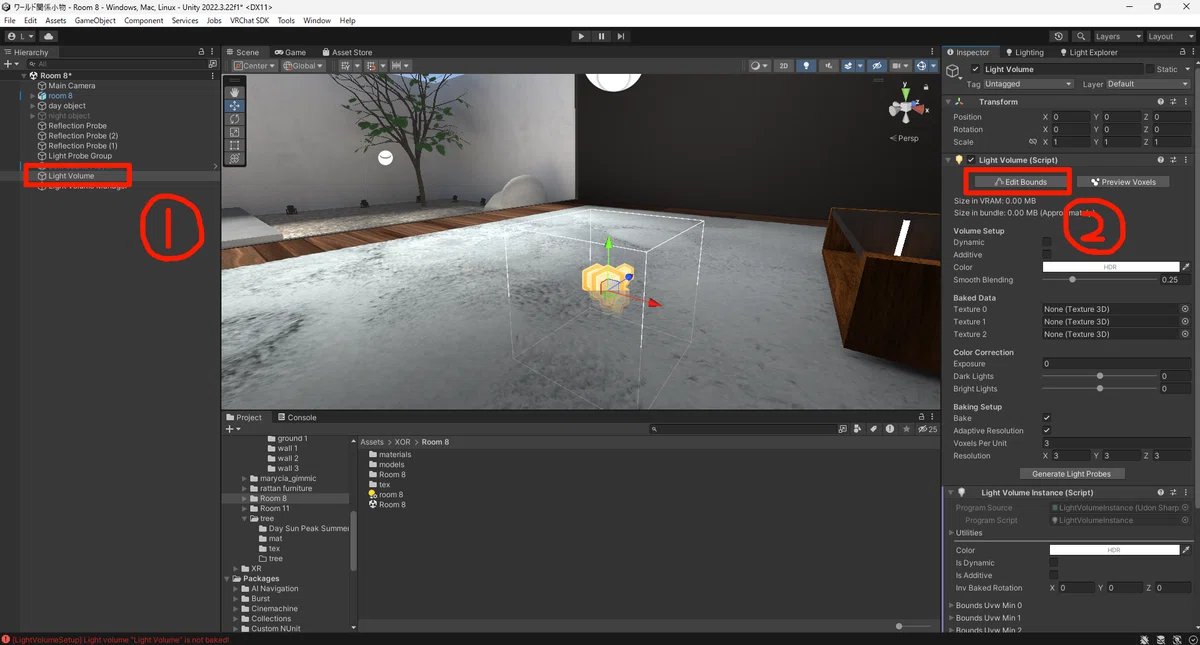Image resolution: width=1200 pixels, height=645 pixels.
Task: Open the Center pivot mode dropdown
Action: coord(255,66)
